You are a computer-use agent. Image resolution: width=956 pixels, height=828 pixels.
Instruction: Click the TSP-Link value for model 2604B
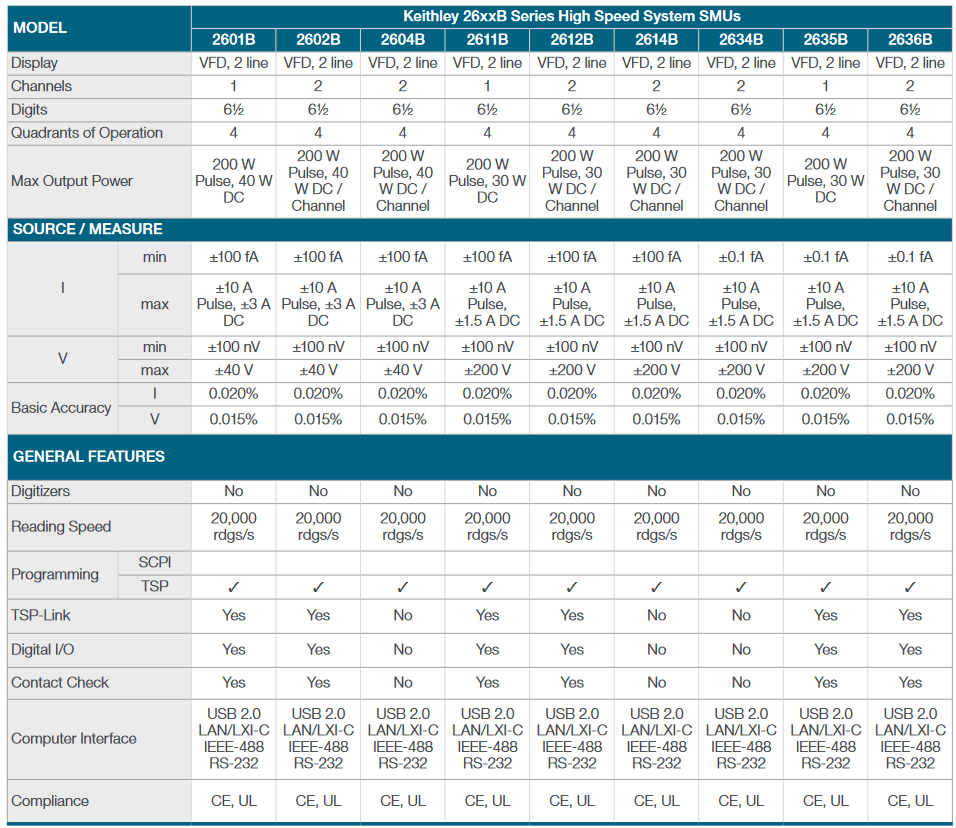[403, 616]
